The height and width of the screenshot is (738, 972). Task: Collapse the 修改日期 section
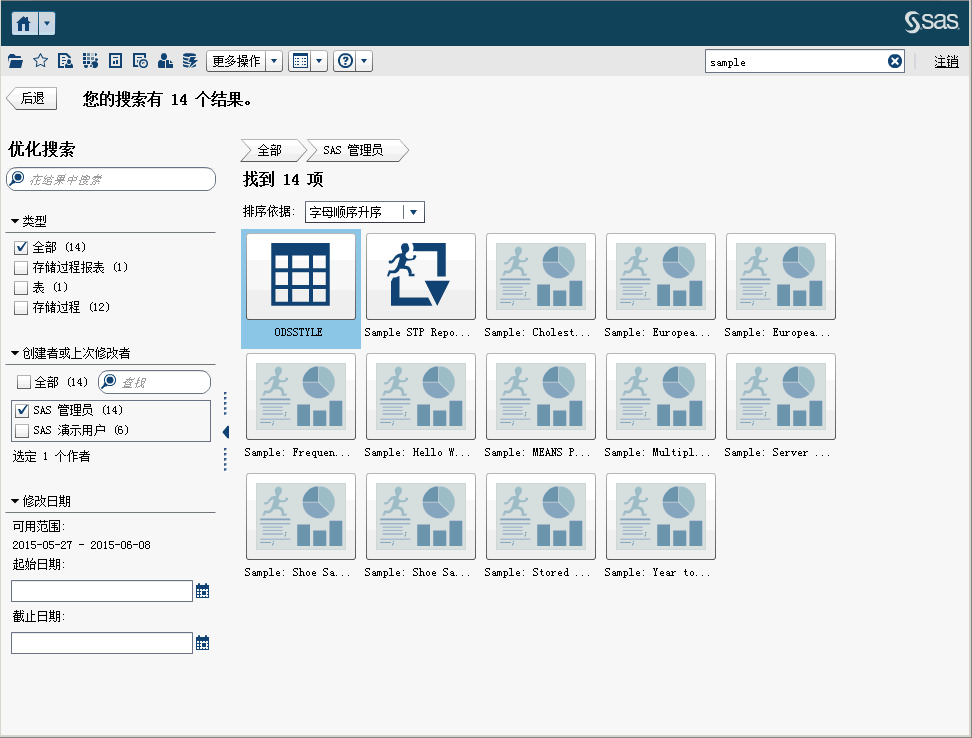[x=15, y=501]
